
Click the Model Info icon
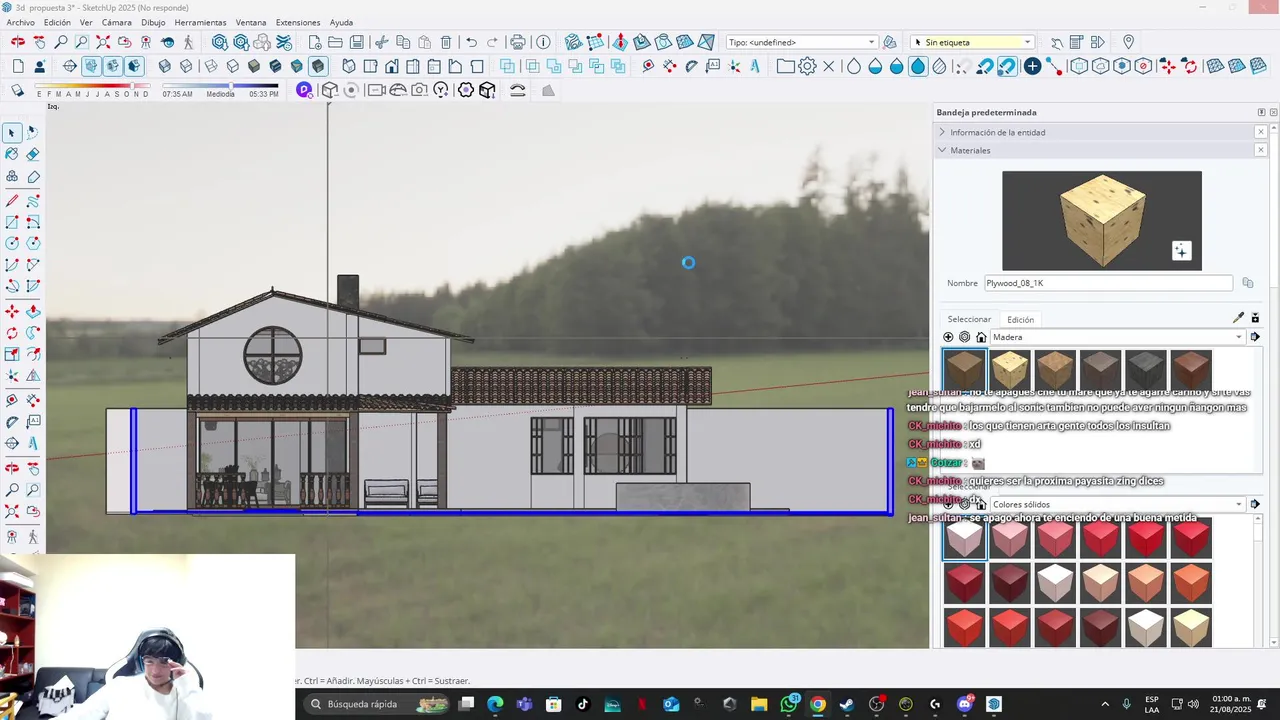(543, 42)
